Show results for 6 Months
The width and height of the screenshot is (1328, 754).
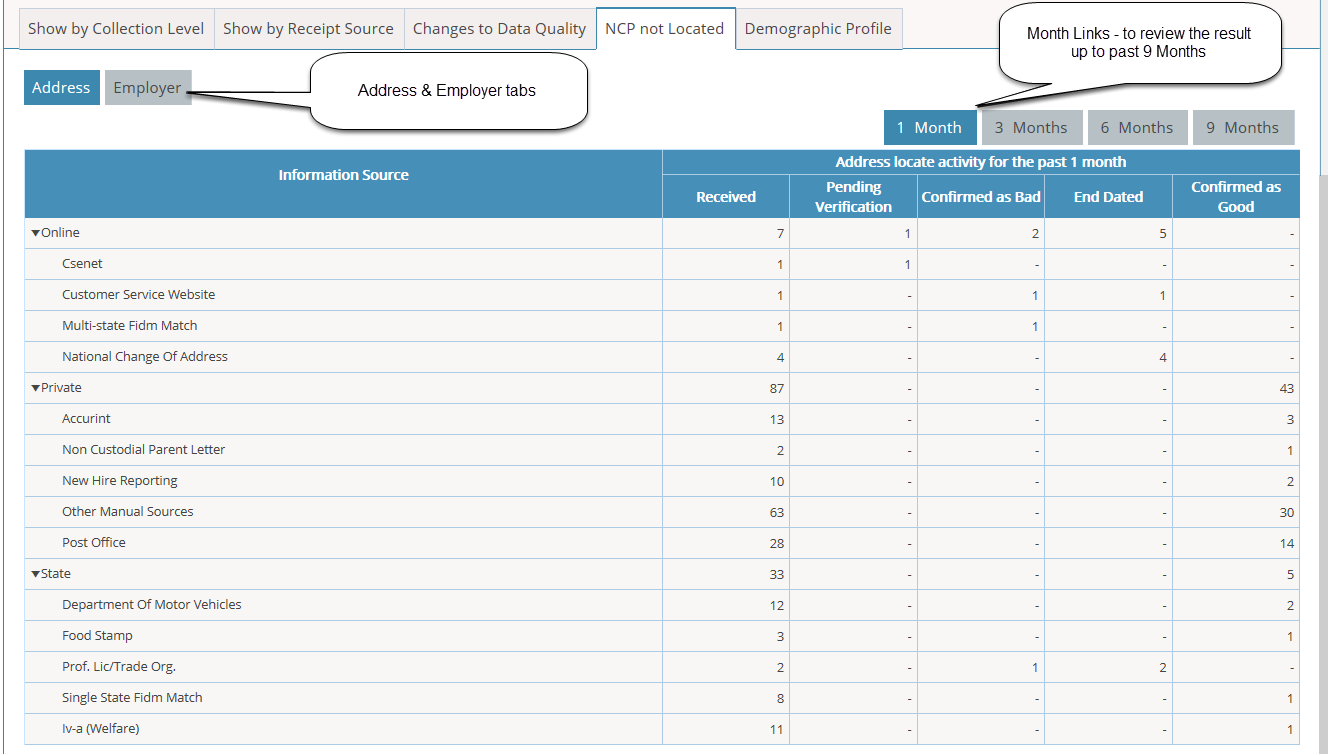(1137, 127)
